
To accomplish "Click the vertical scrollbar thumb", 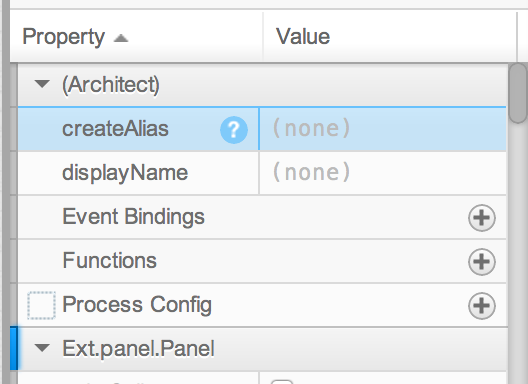I will pyautogui.click(x=518, y=93).
